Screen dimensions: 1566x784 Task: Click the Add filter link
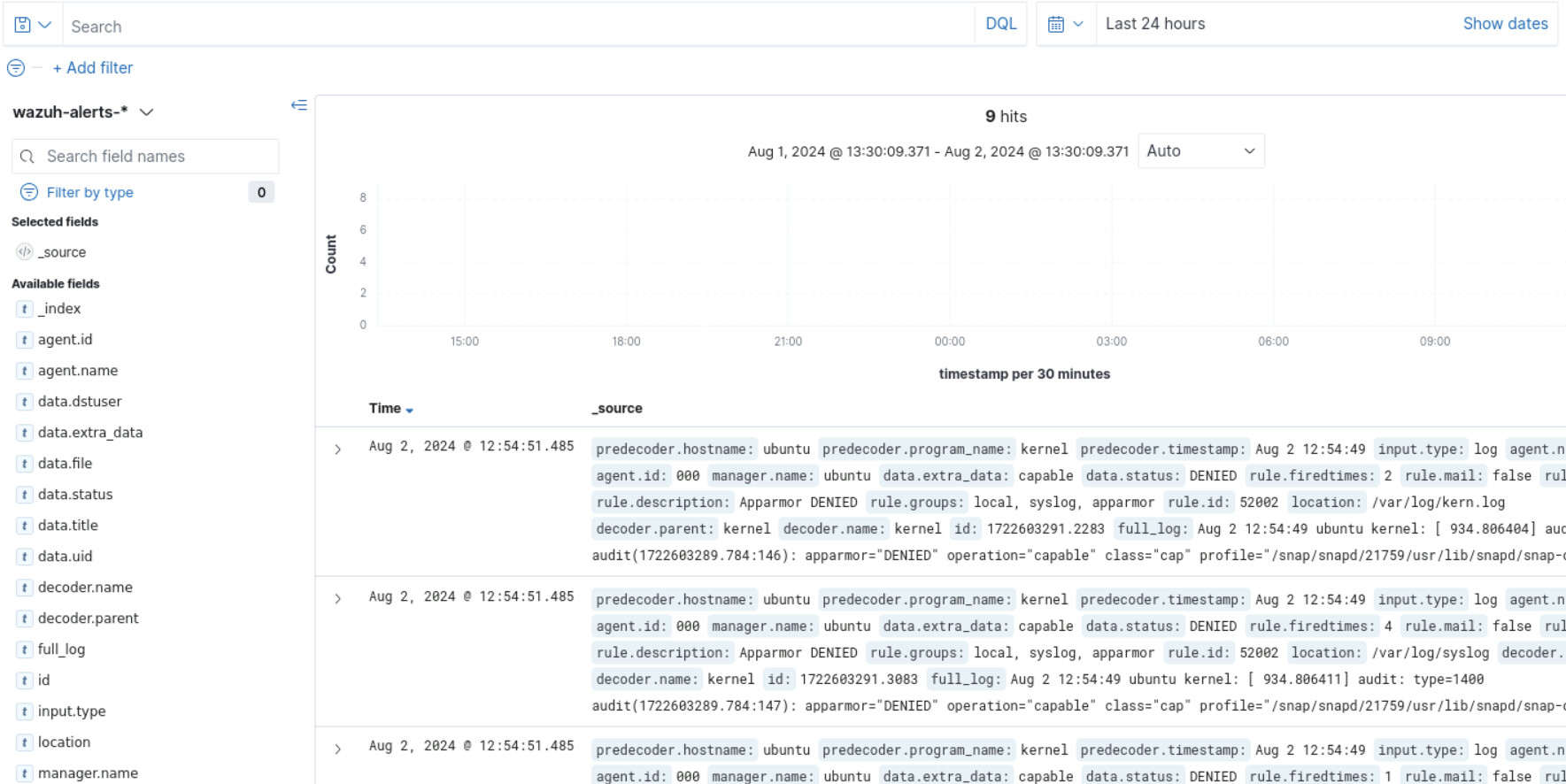tap(93, 68)
